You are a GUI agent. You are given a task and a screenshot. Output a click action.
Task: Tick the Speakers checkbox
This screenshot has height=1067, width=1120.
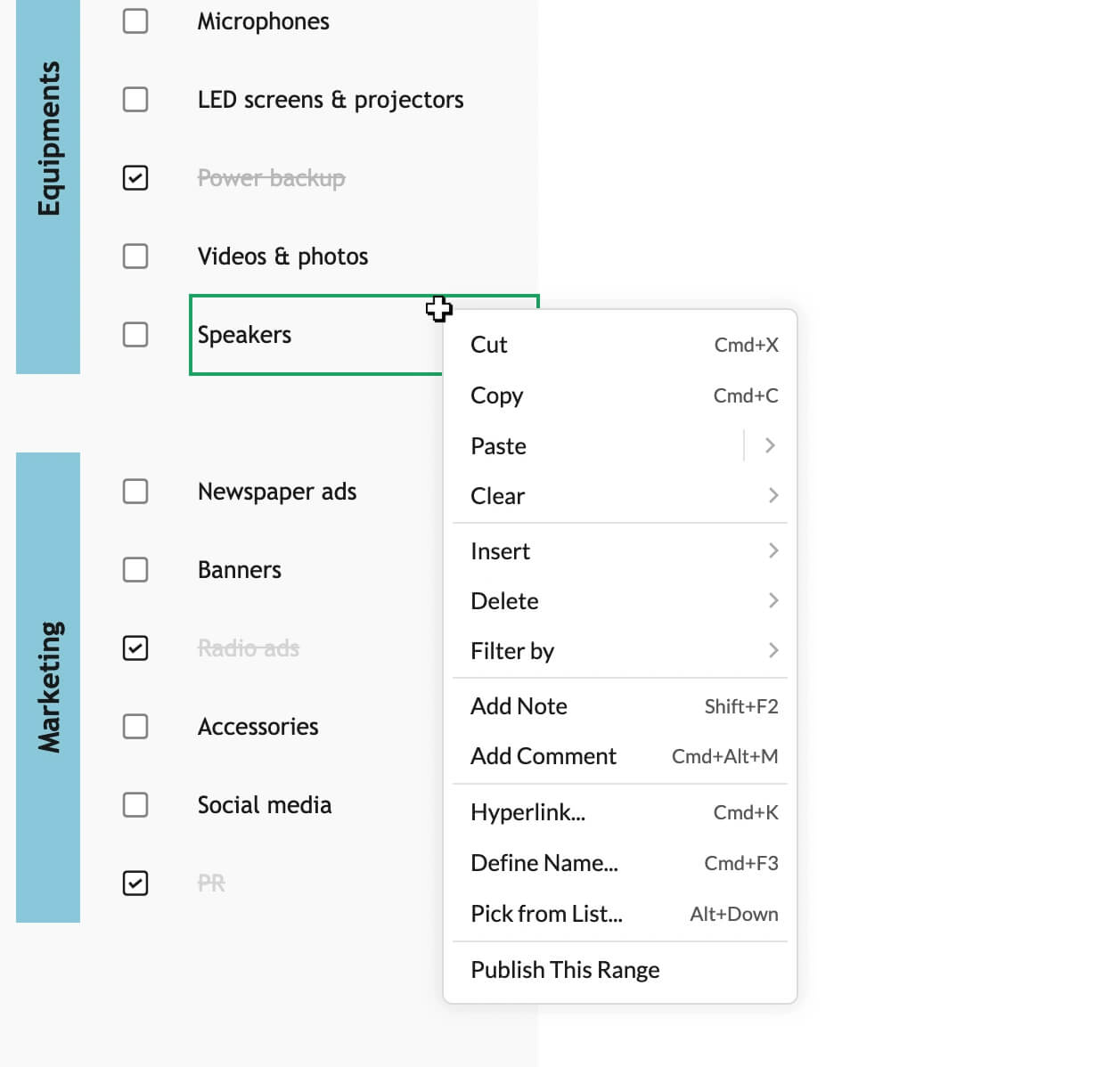(135, 335)
